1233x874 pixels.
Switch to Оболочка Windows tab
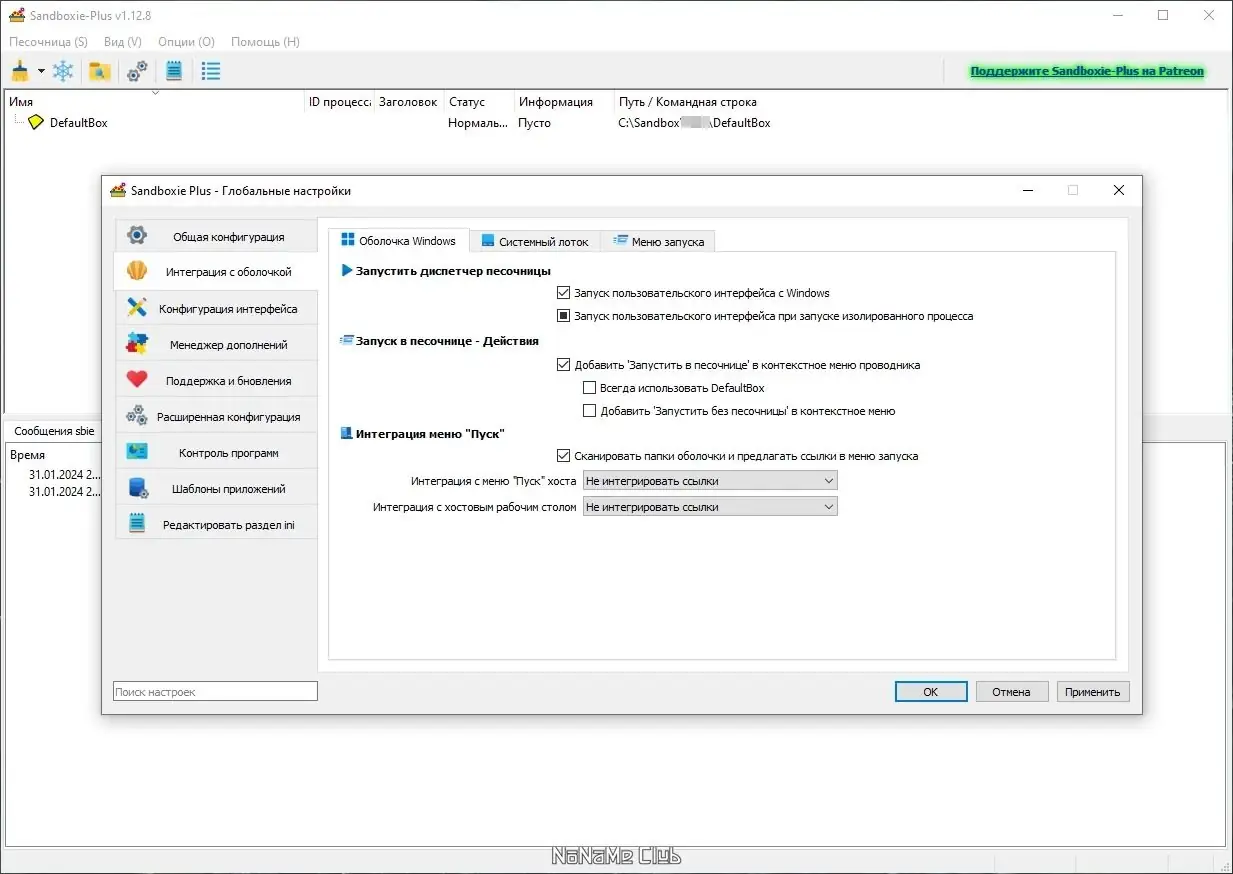tap(398, 240)
